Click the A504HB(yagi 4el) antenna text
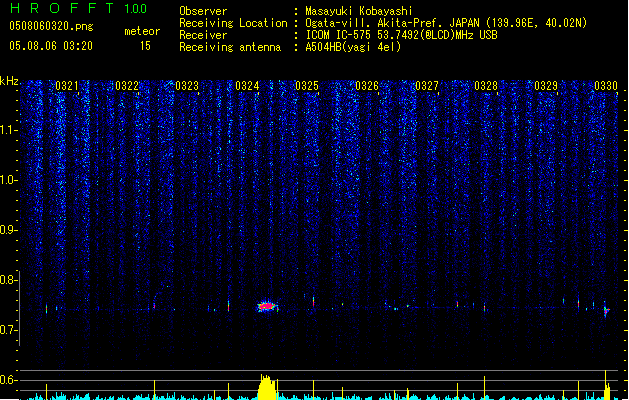Image resolution: width=629 pixels, height=400 pixels. (353, 47)
